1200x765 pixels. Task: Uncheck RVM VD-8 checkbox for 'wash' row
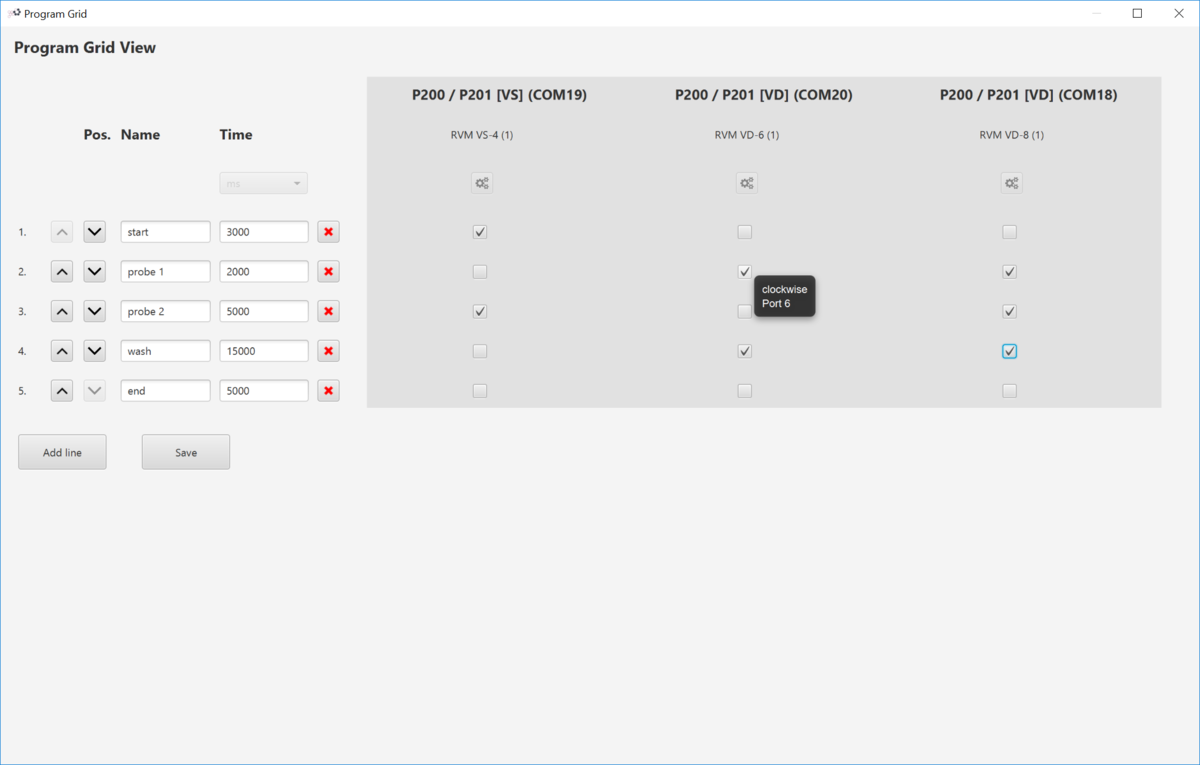pyautogui.click(x=1009, y=351)
